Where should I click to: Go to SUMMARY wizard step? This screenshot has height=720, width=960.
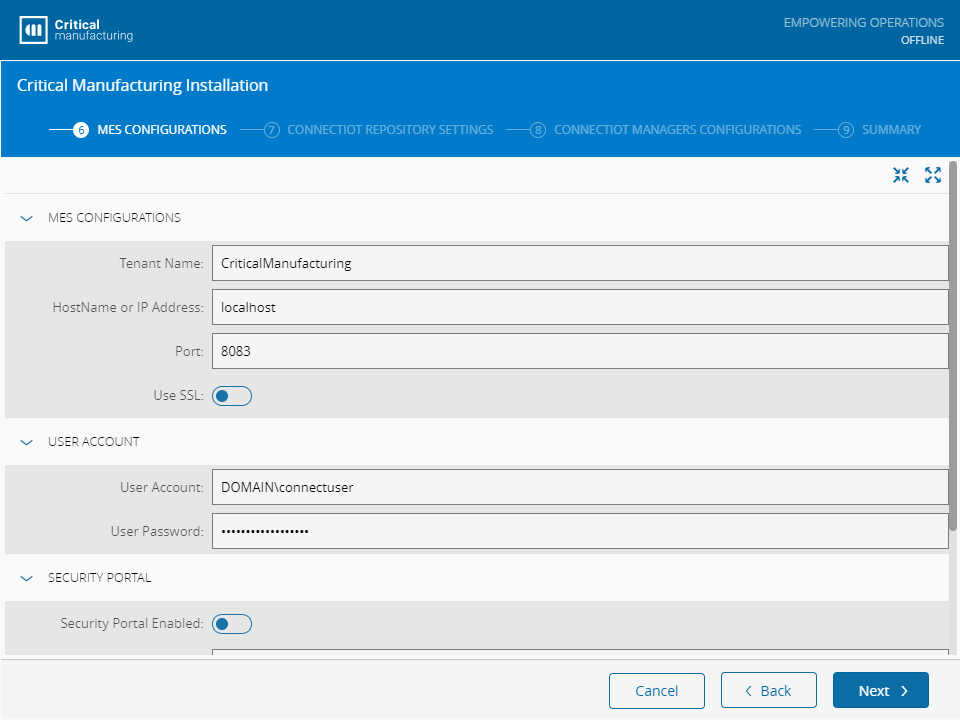891,130
